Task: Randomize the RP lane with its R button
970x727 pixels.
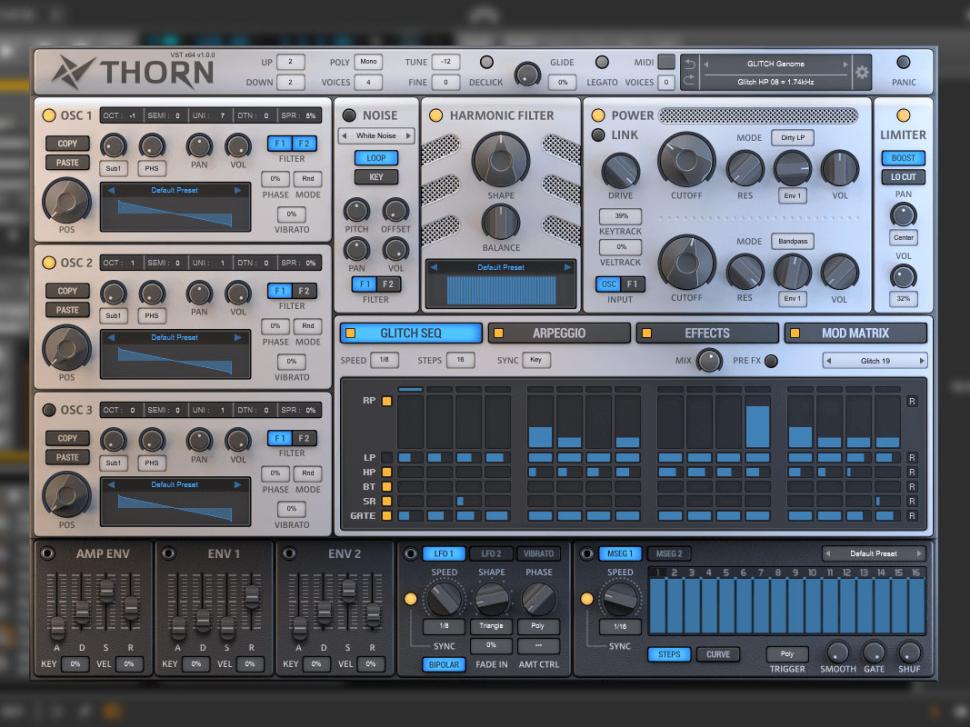Action: 911,401
